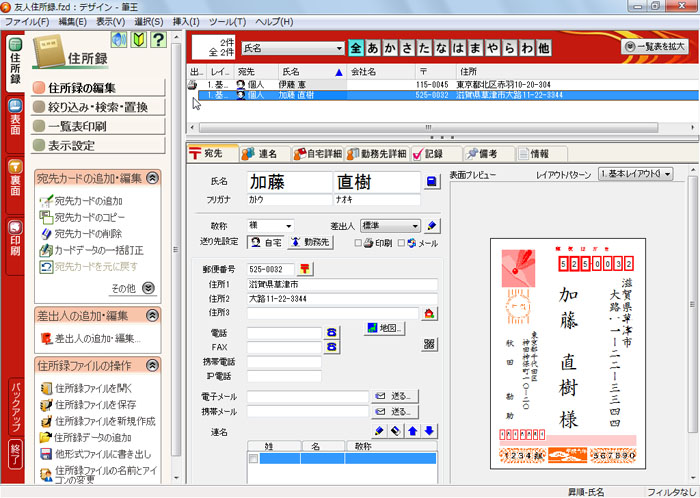Click the 住所1 address field
The width and height of the screenshot is (700, 498).
342,284
